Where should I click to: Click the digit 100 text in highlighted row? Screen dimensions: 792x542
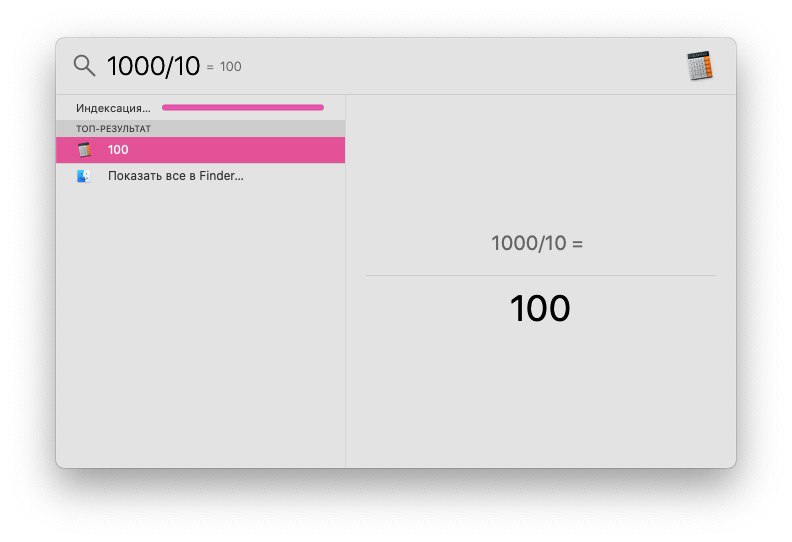pyautogui.click(x=118, y=150)
